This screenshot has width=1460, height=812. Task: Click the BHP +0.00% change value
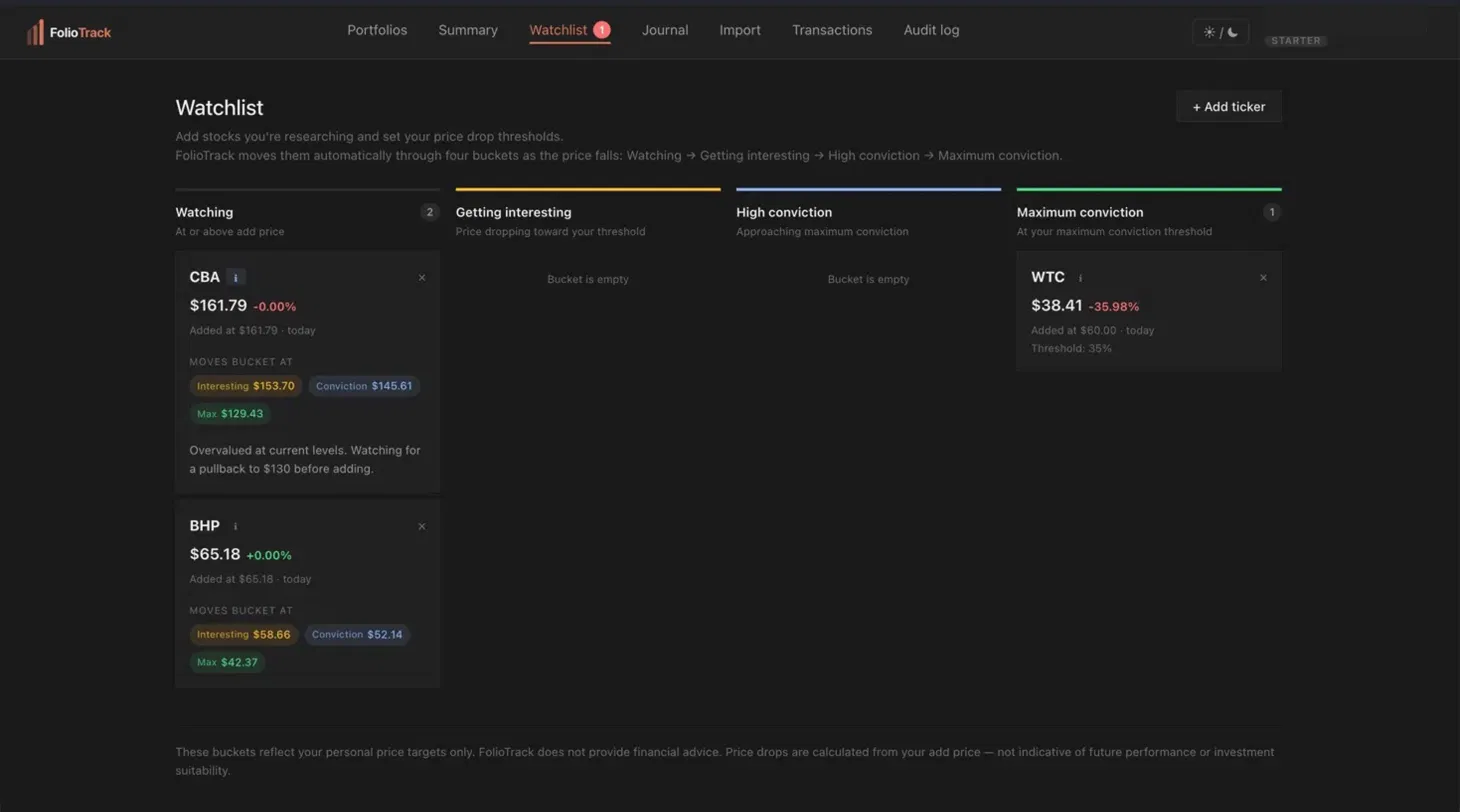(x=269, y=555)
